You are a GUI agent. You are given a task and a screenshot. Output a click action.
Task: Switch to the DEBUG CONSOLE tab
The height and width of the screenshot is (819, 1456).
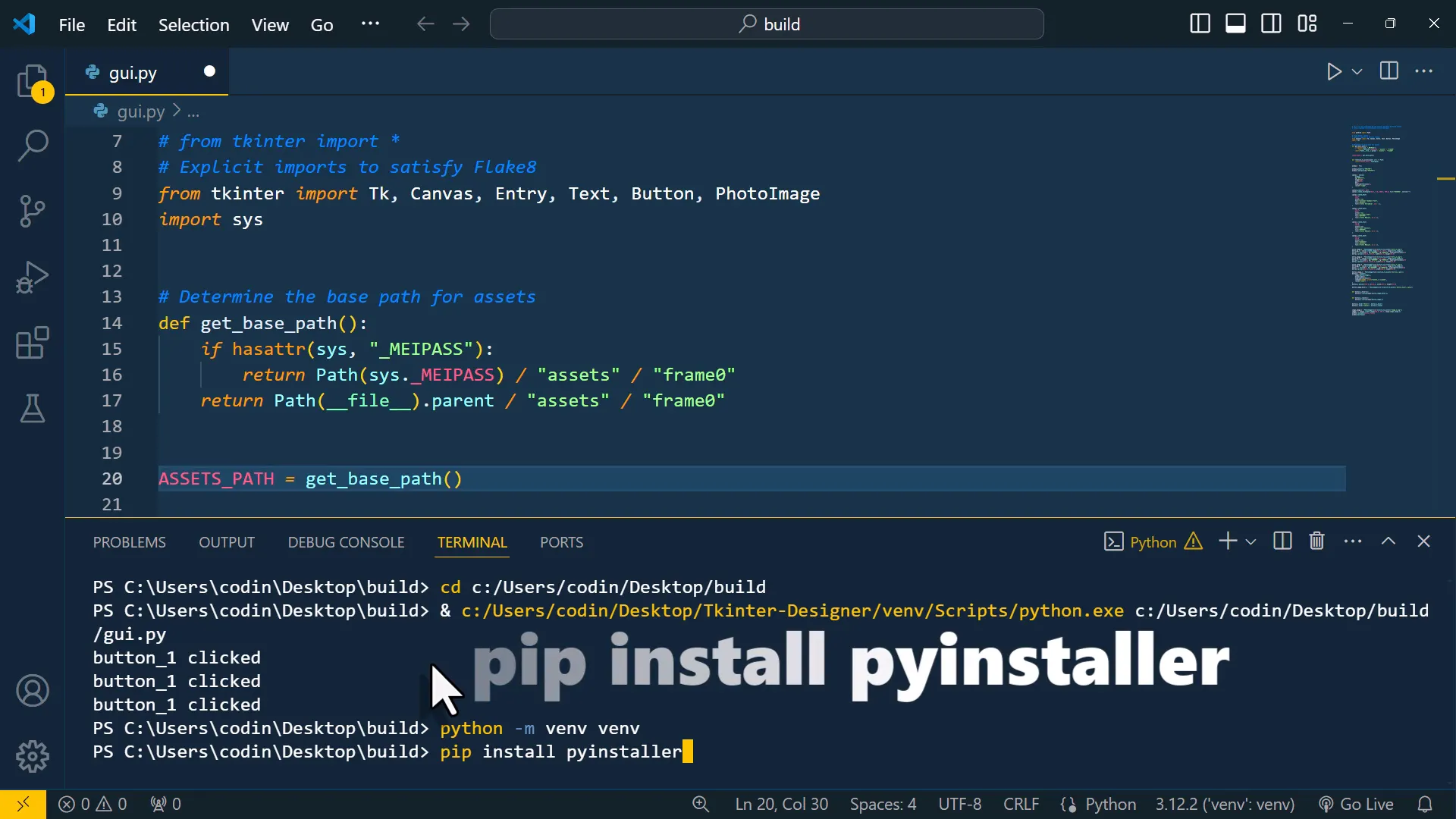(x=346, y=542)
